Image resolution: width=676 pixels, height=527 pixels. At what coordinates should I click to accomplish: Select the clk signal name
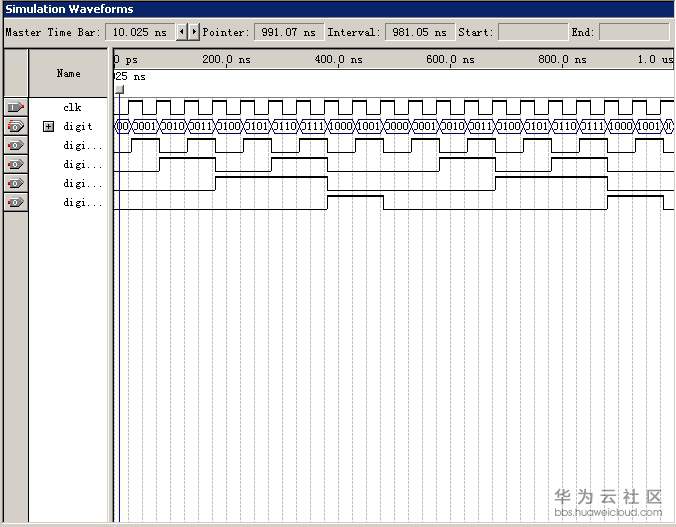click(x=72, y=107)
